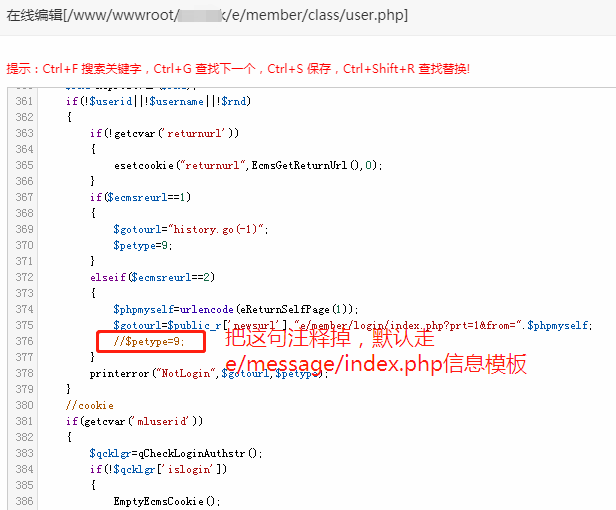
Task: Click line number 361 in the gutter
Action: coord(24,101)
